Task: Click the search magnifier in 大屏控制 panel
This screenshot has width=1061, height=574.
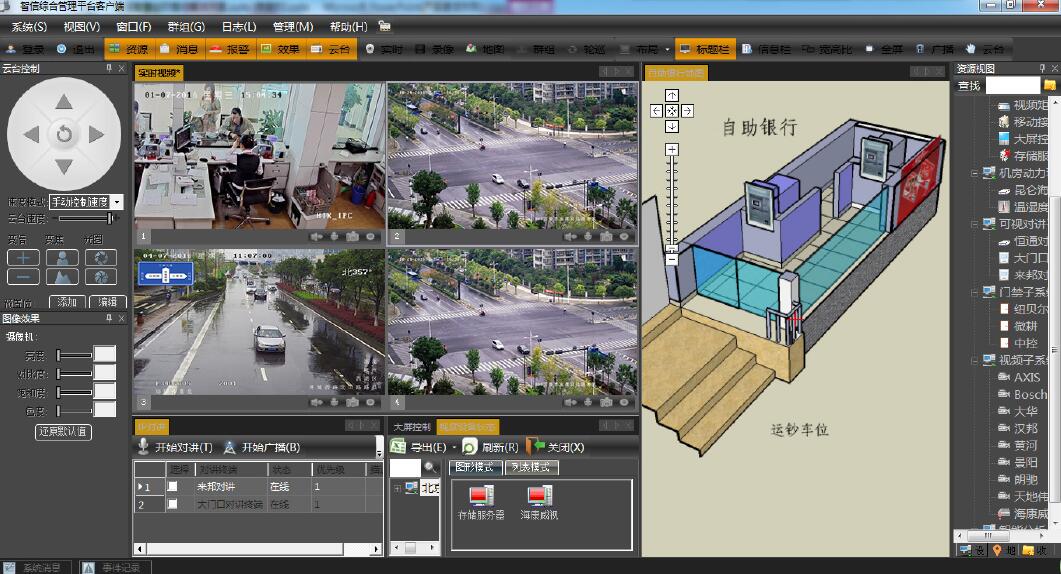Action: pos(430,467)
